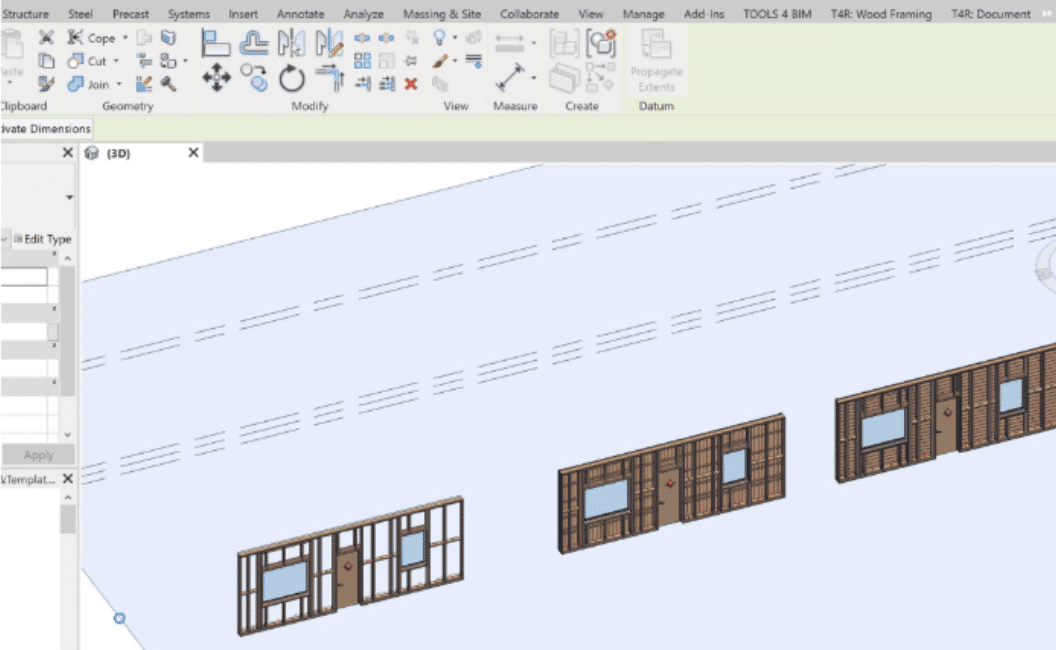Click the Properties scrollbar down arrow
Image resolution: width=1056 pixels, height=650 pixels.
click(x=67, y=435)
